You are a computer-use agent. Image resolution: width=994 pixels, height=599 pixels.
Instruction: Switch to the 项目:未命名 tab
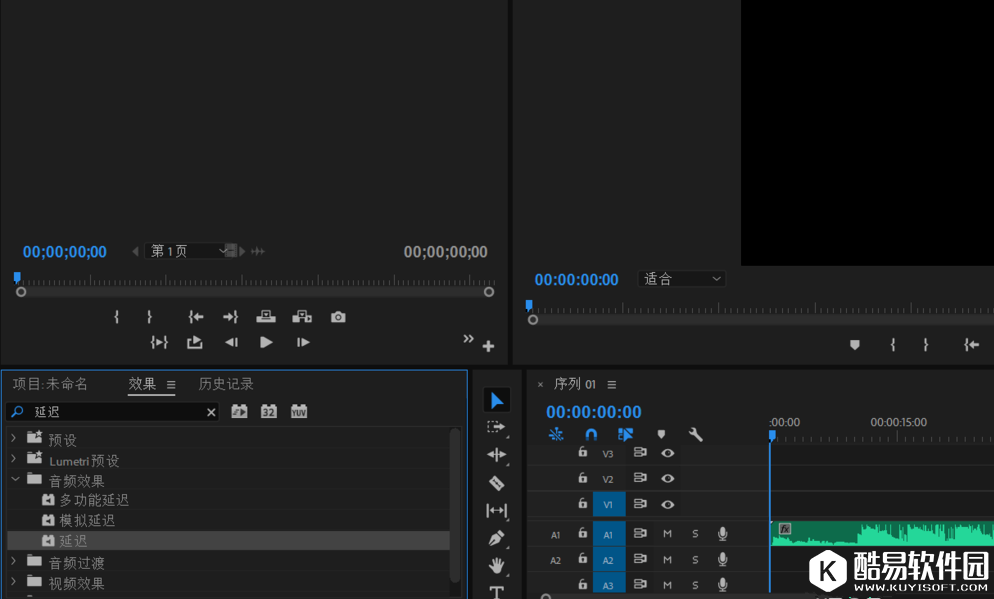coord(50,384)
